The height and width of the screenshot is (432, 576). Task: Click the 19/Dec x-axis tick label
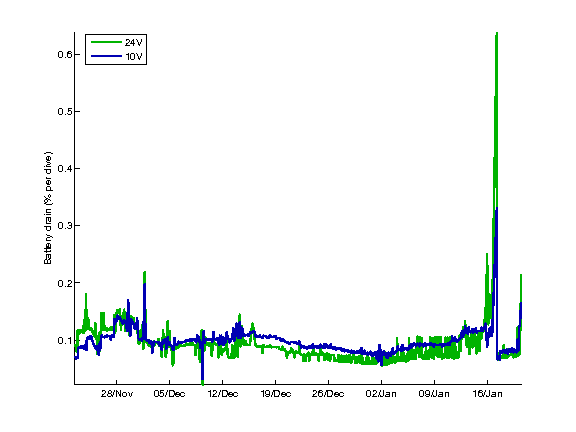tap(276, 394)
